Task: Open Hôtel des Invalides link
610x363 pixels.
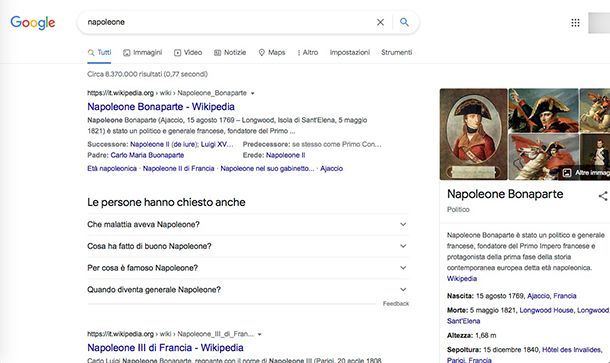Action: (571, 350)
